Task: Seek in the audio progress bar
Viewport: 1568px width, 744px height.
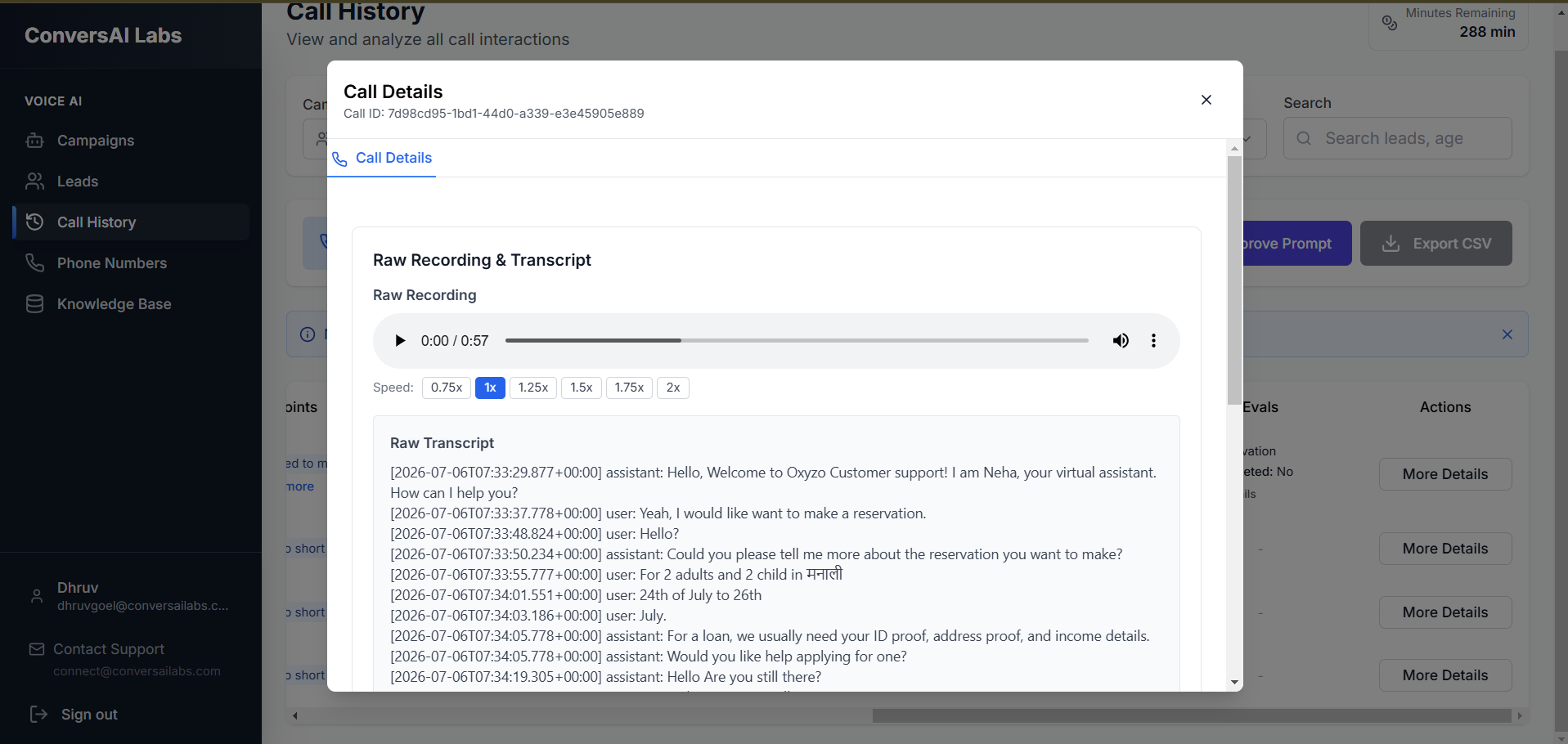Action: coord(797,341)
